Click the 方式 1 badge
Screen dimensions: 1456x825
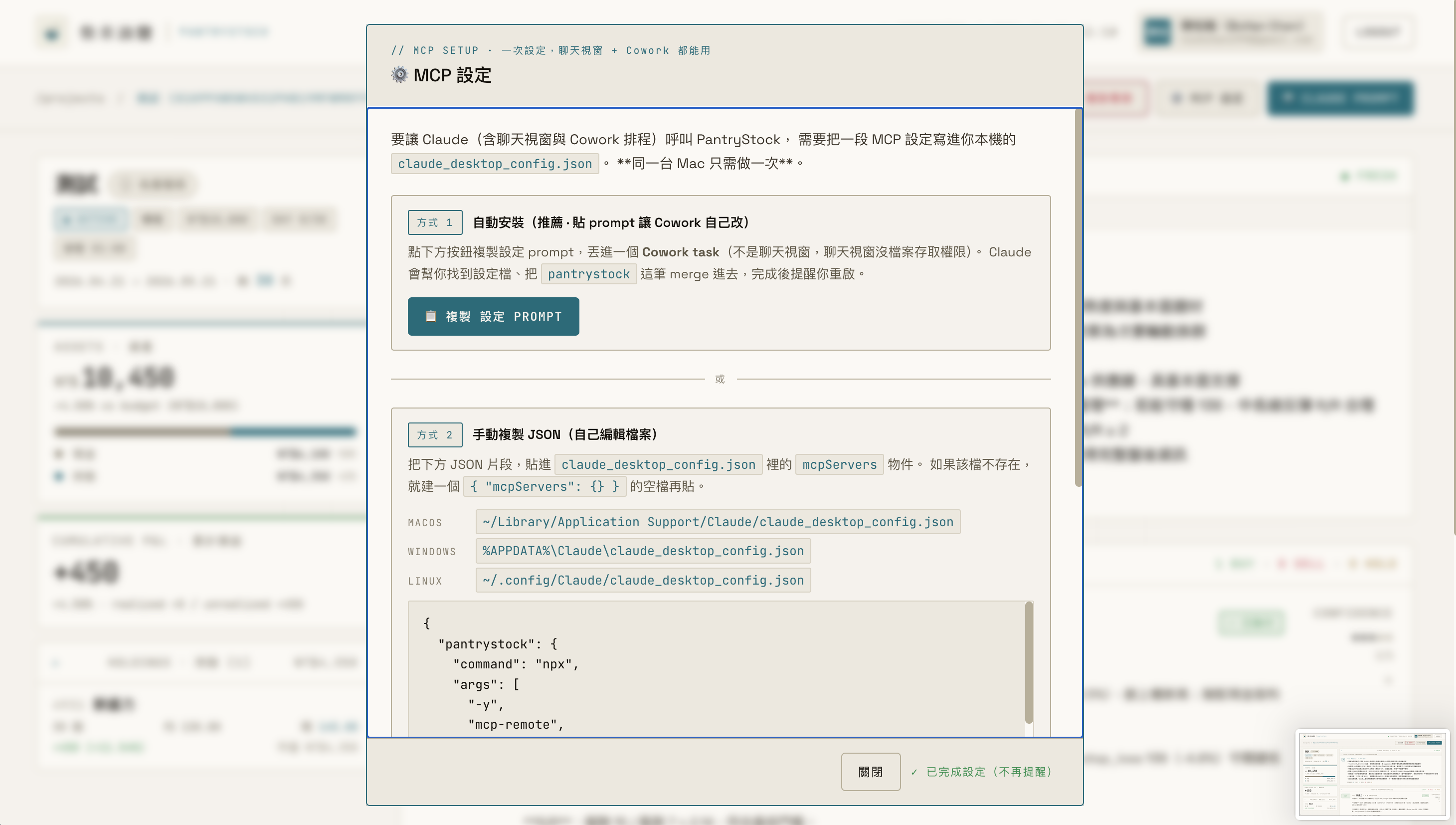pos(434,222)
